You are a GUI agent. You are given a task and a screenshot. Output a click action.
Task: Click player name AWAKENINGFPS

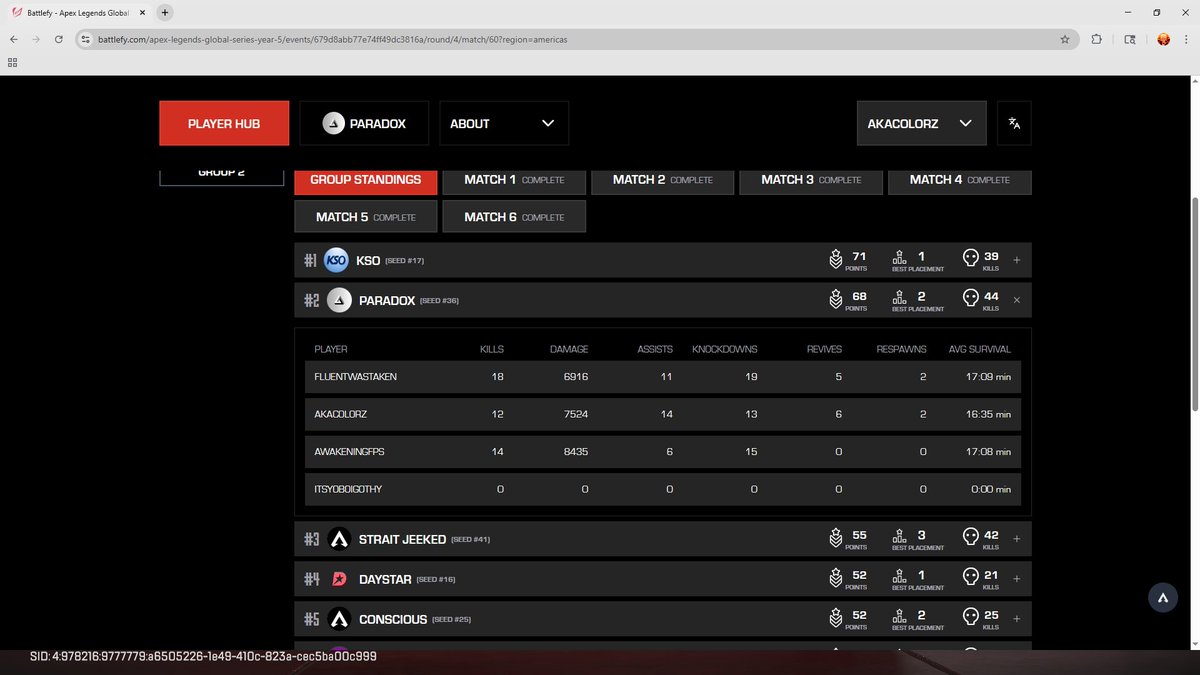click(349, 452)
